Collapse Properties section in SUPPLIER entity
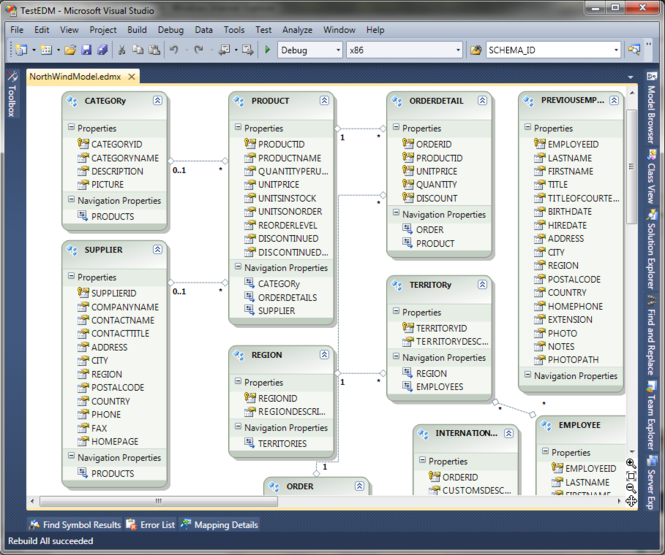The width and height of the screenshot is (665, 555). pos(72,277)
